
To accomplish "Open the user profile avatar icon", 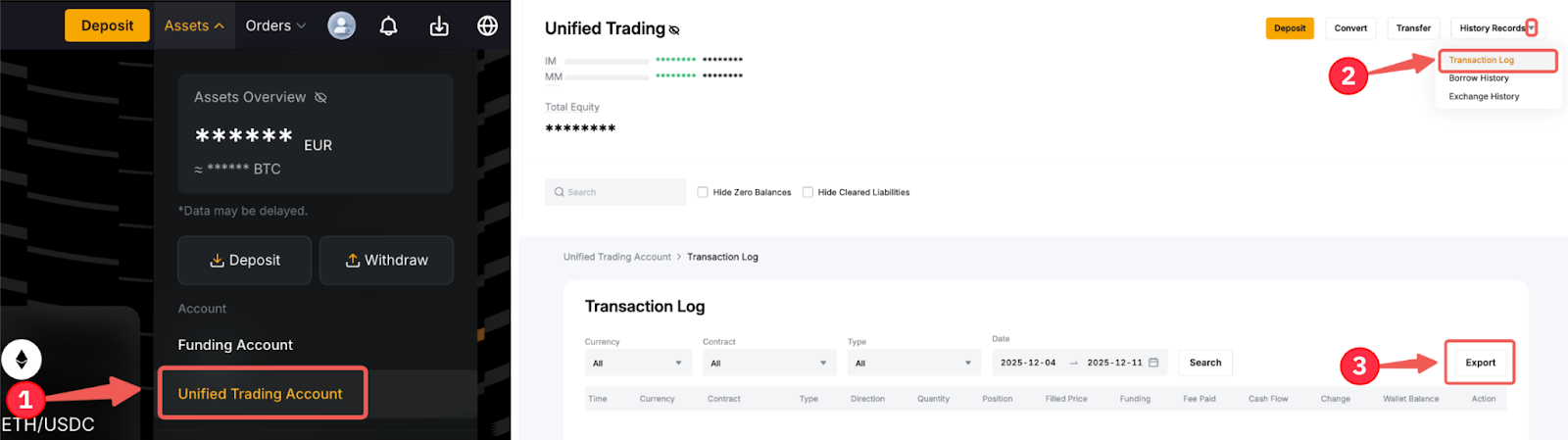I will coord(341,25).
